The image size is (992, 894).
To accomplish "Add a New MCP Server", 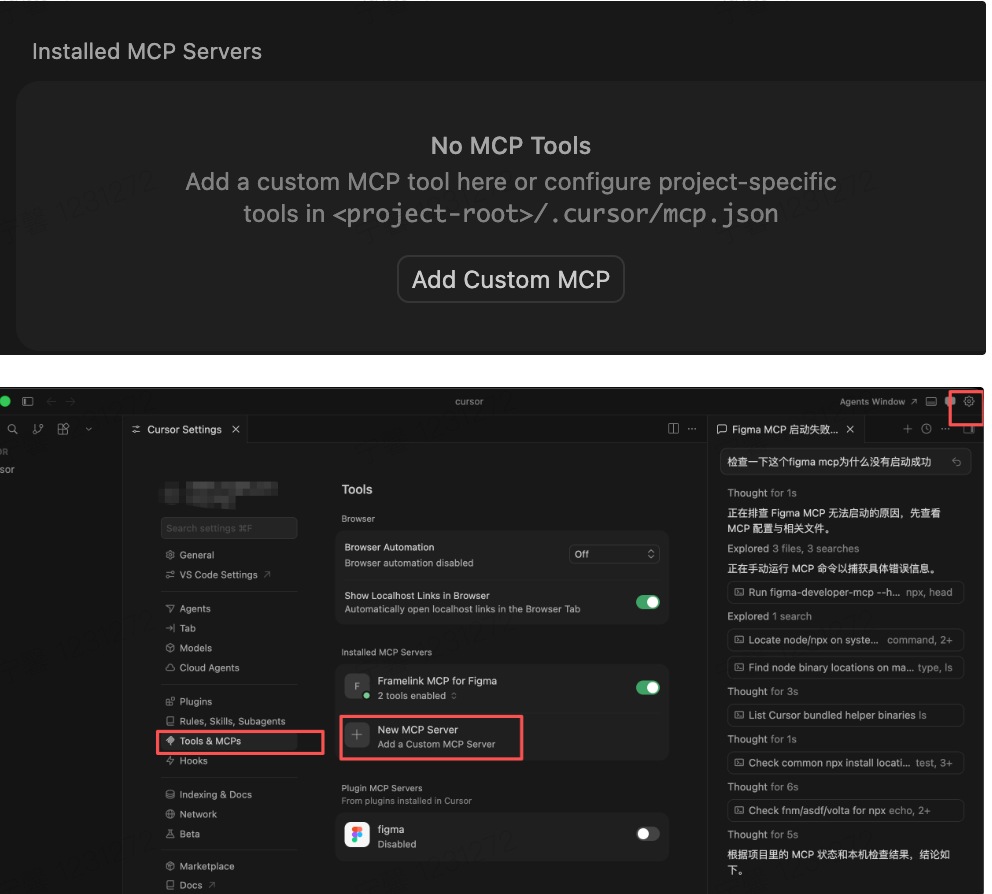I will [x=431, y=736].
